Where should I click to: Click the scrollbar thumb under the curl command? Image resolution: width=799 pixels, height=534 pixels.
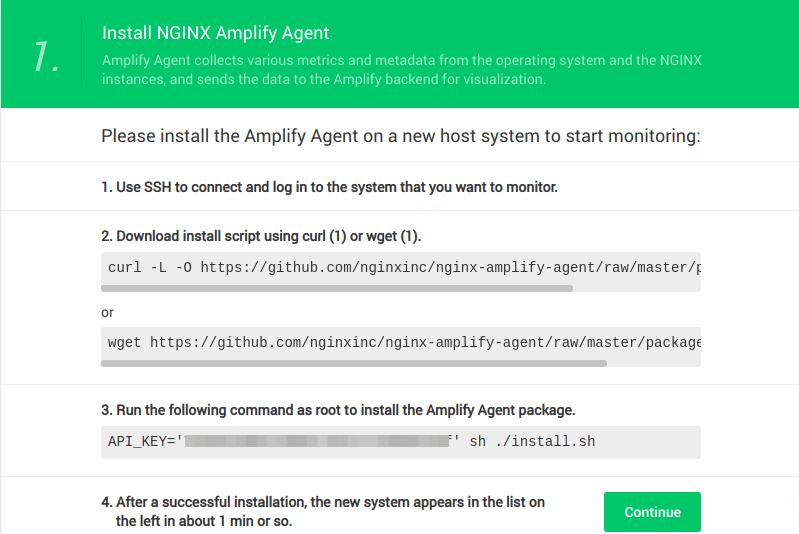pyautogui.click(x=337, y=288)
